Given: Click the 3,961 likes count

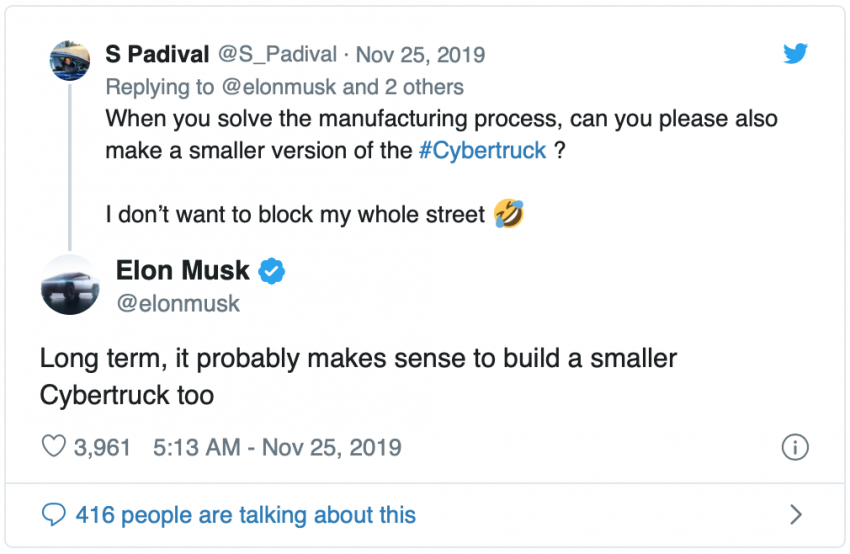Looking at the screenshot, I should 102,446.
